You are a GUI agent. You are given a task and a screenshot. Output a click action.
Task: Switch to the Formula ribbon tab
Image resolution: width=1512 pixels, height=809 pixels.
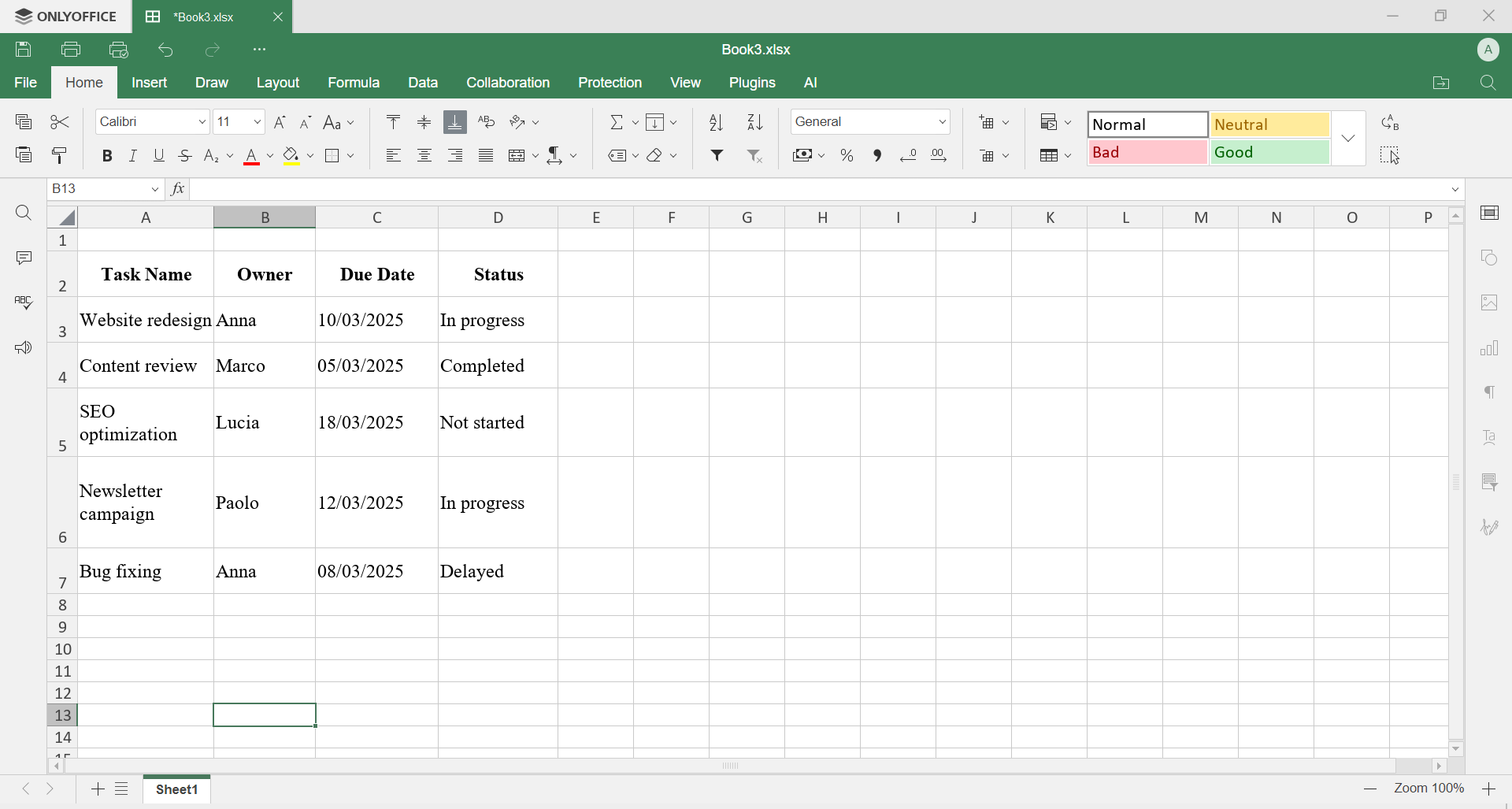(x=354, y=82)
